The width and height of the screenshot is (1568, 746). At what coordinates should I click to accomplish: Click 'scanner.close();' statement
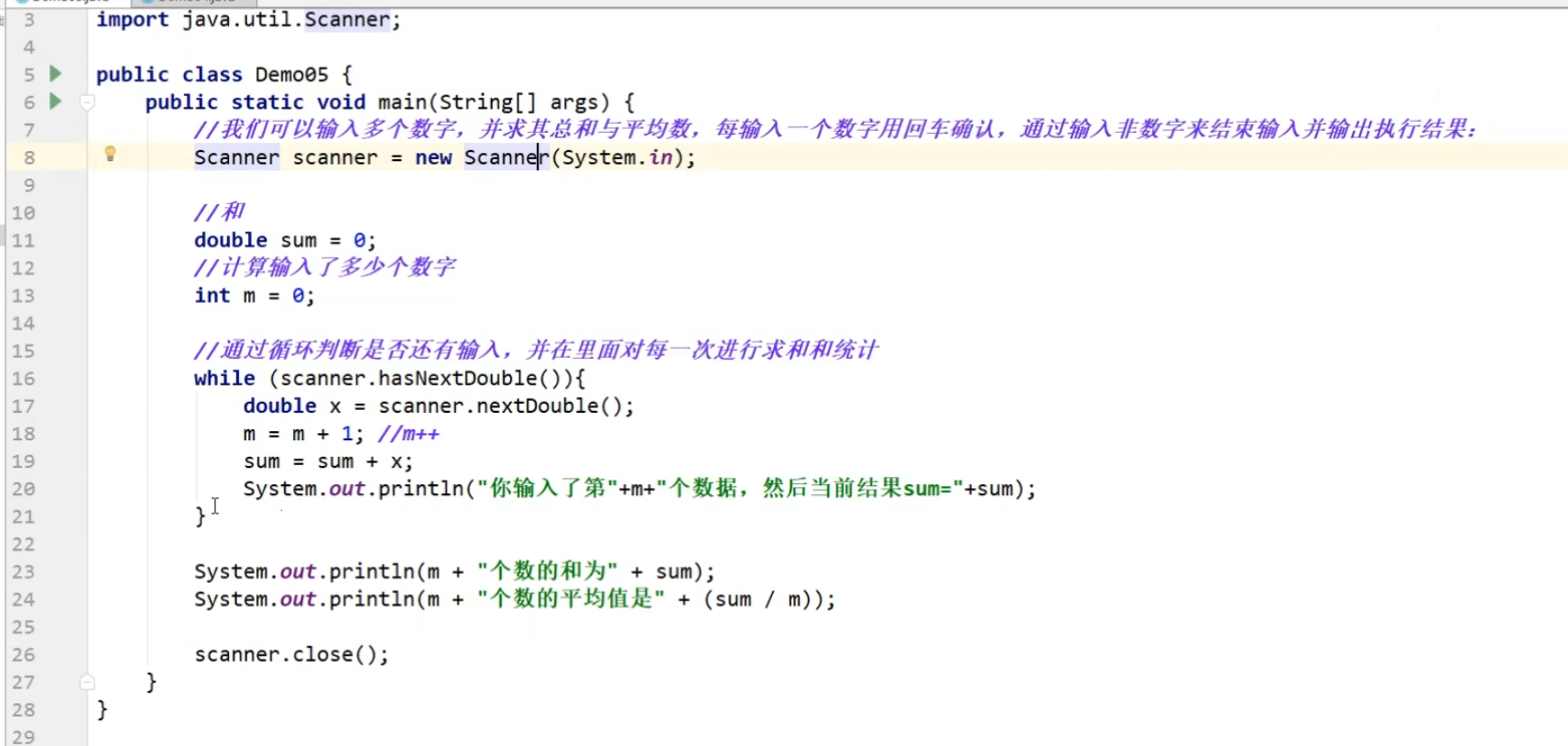tap(291, 654)
